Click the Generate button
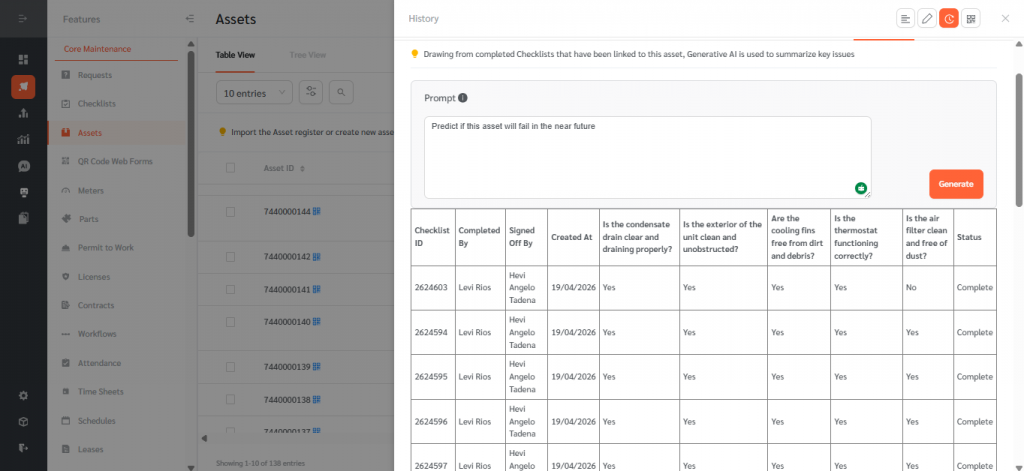Image resolution: width=1024 pixels, height=471 pixels. pyautogui.click(x=955, y=184)
